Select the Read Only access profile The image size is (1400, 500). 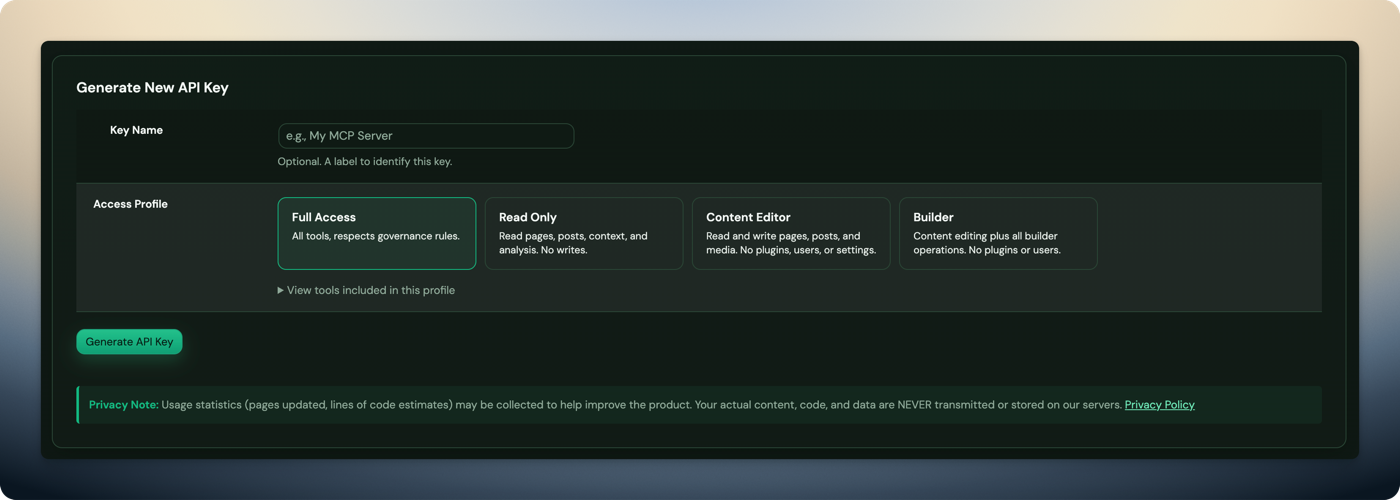coord(584,233)
